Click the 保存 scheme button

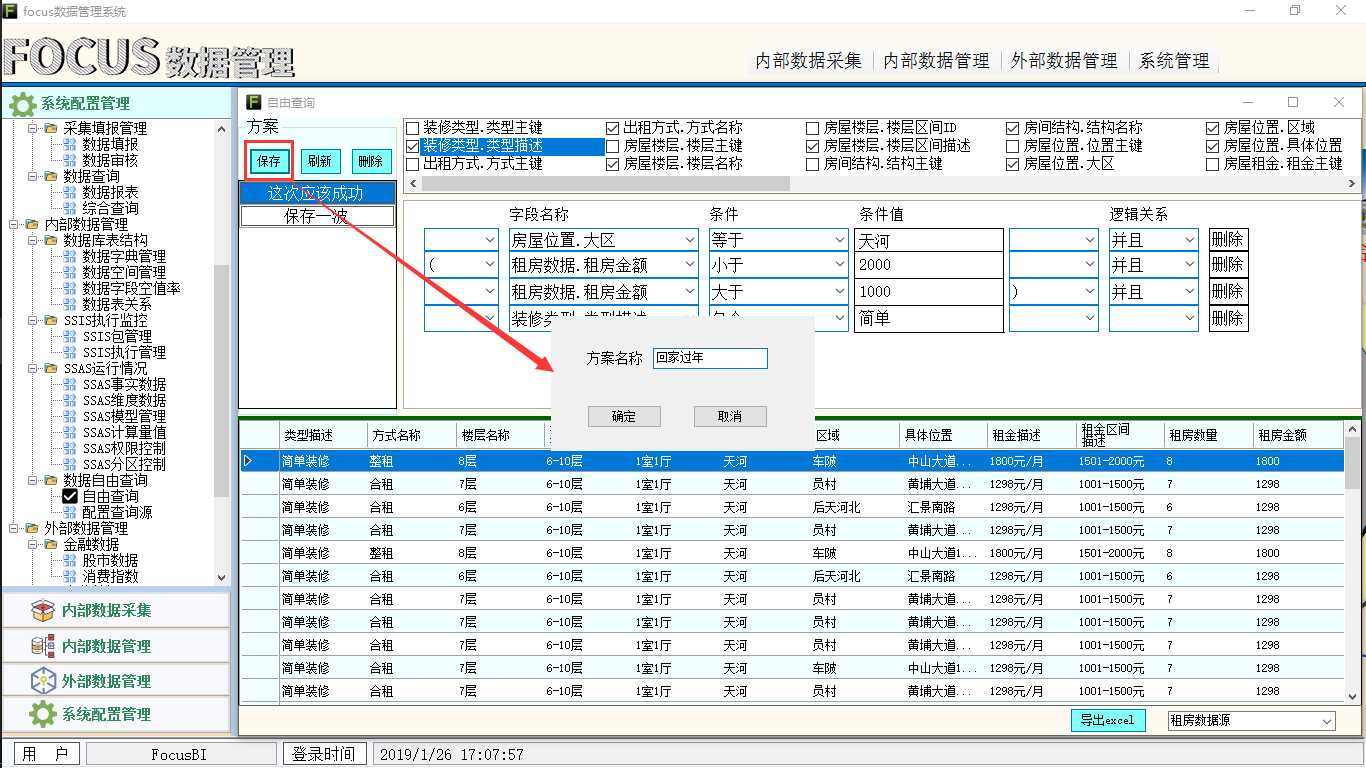click(x=269, y=161)
